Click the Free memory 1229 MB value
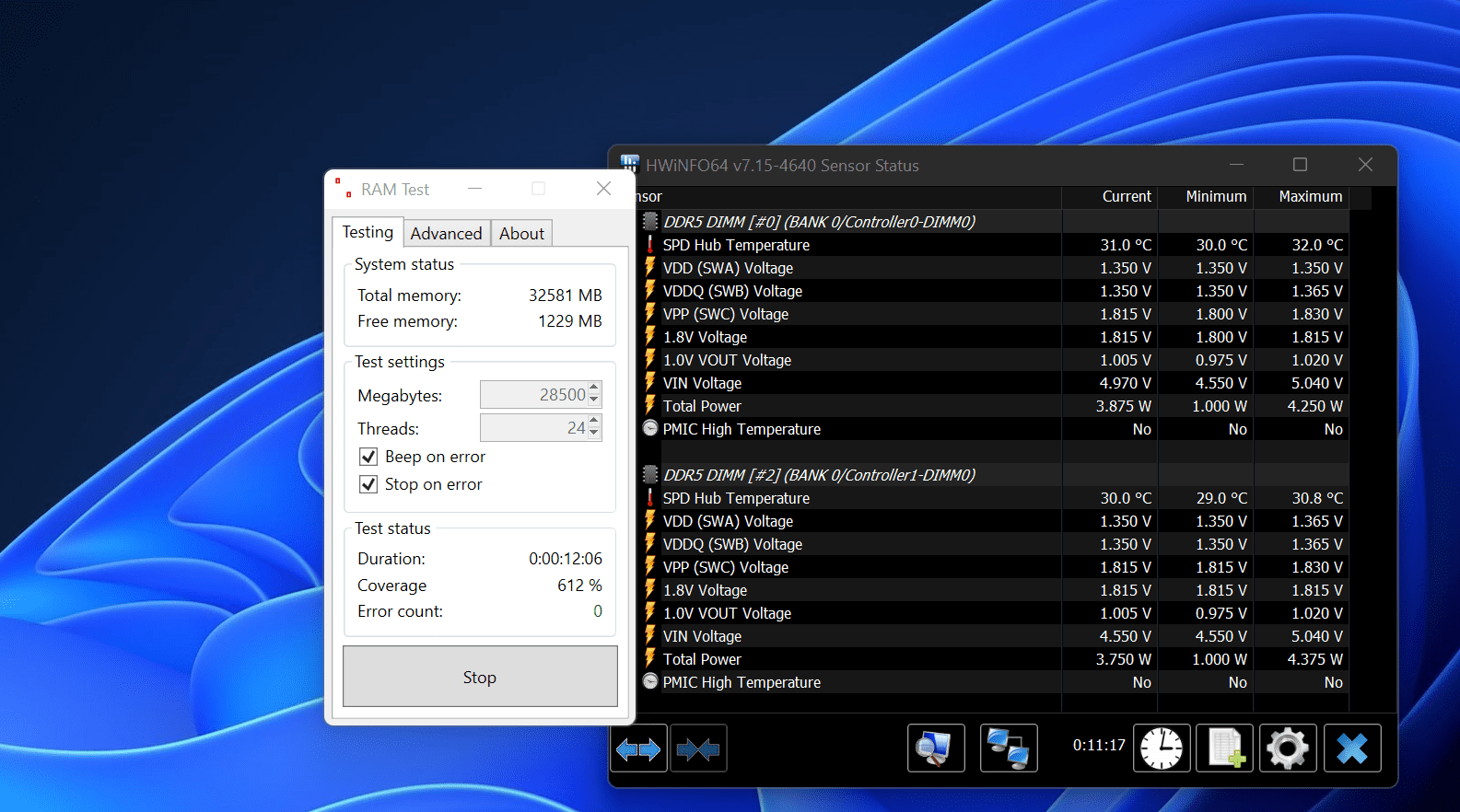Image resolution: width=1460 pixels, height=812 pixels. [569, 321]
